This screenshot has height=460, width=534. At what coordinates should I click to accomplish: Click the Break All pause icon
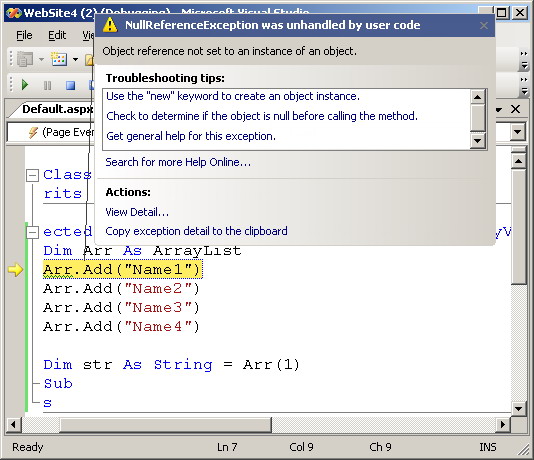tap(48, 85)
